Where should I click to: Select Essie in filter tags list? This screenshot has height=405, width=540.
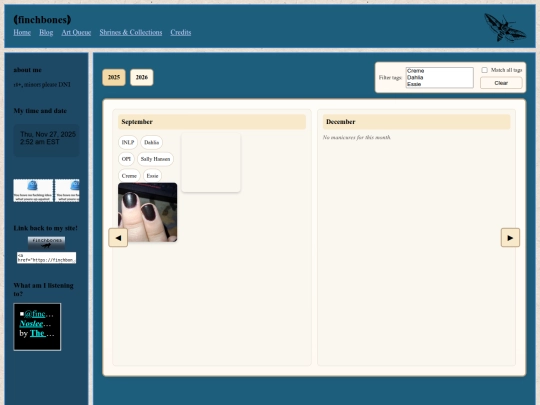(439, 84)
